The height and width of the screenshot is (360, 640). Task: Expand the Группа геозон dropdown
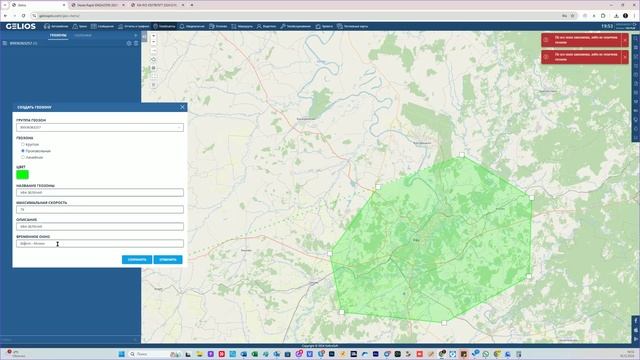click(x=100, y=127)
